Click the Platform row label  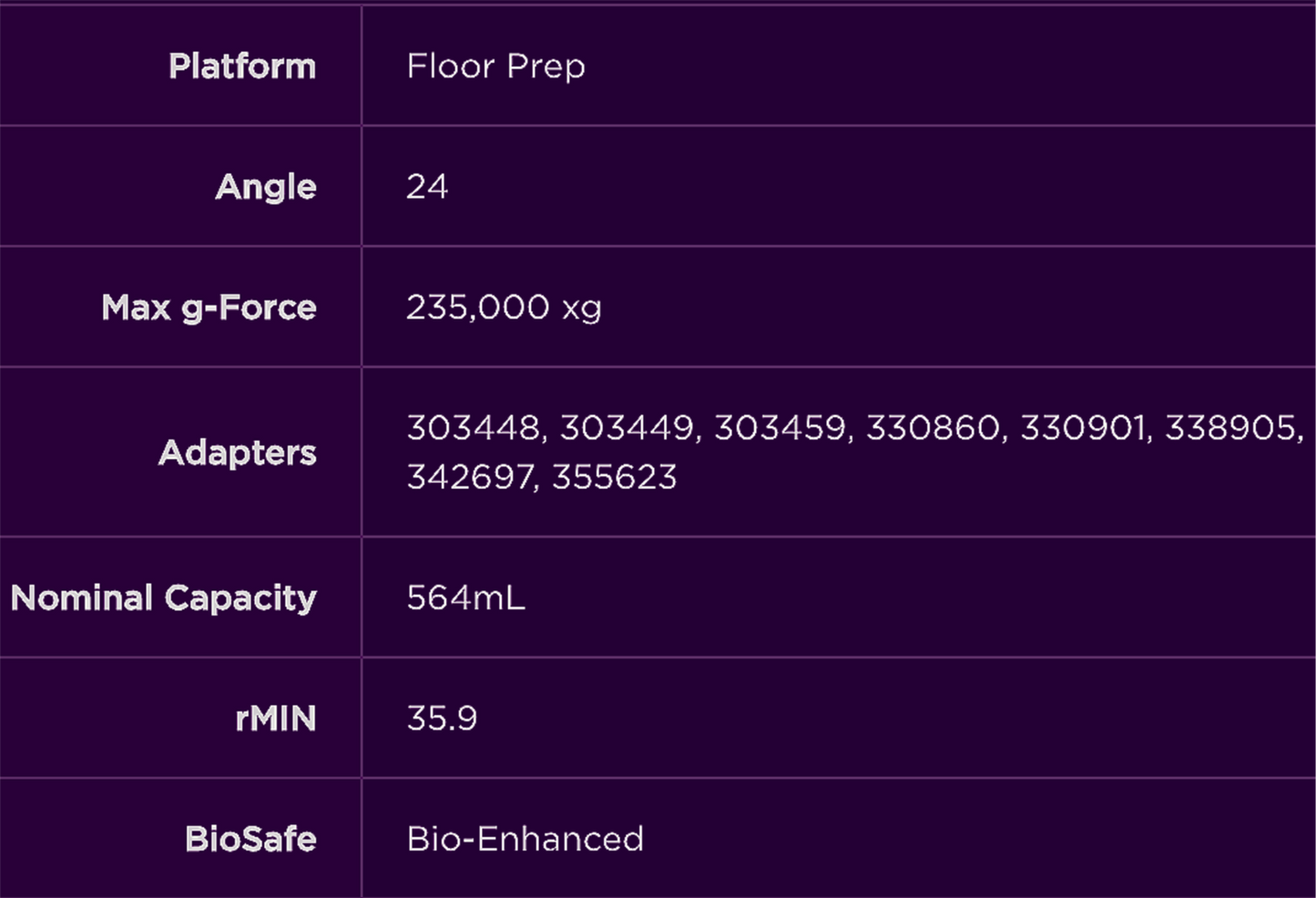coord(241,66)
